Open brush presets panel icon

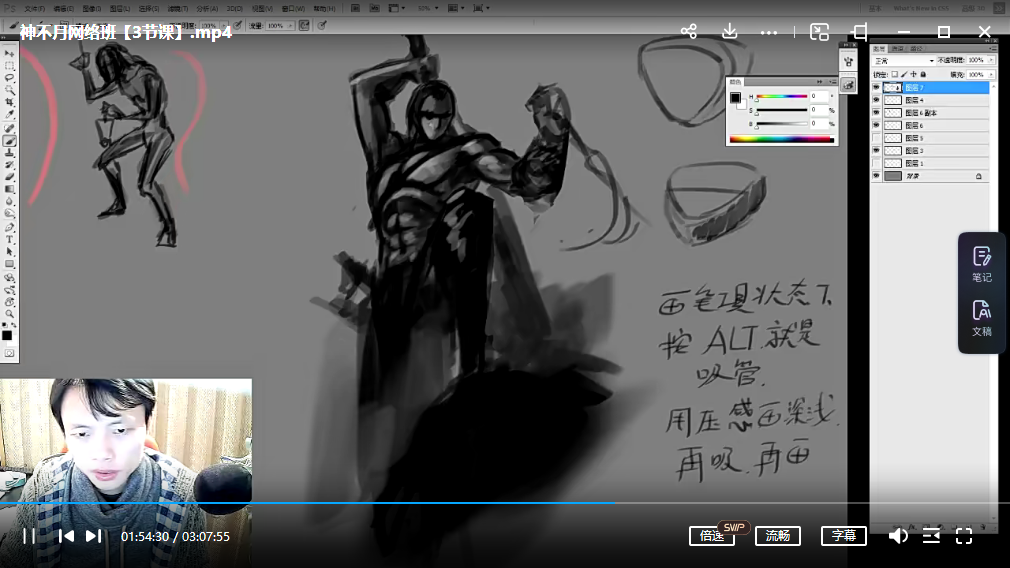click(848, 61)
